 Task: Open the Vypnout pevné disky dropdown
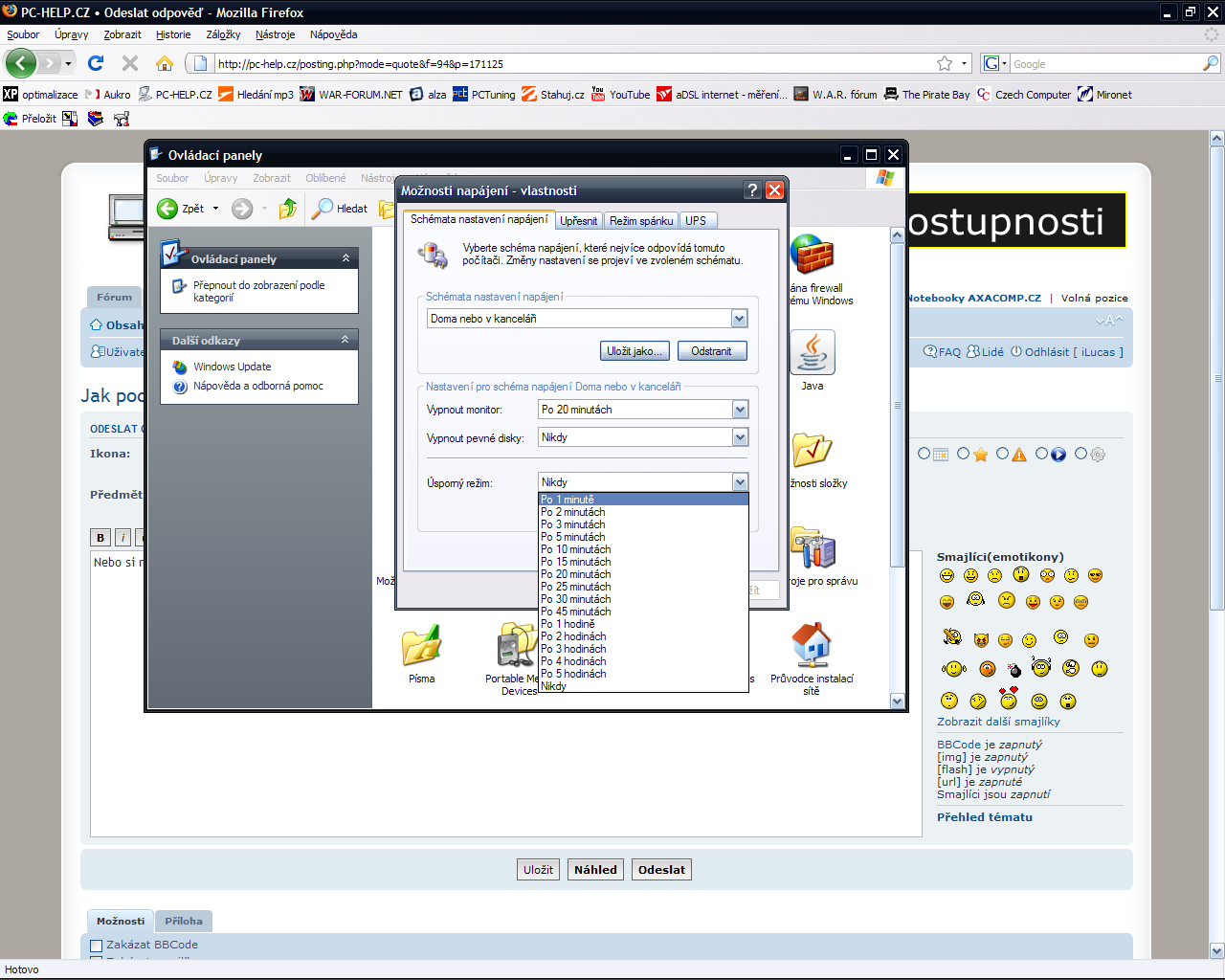[x=643, y=437]
